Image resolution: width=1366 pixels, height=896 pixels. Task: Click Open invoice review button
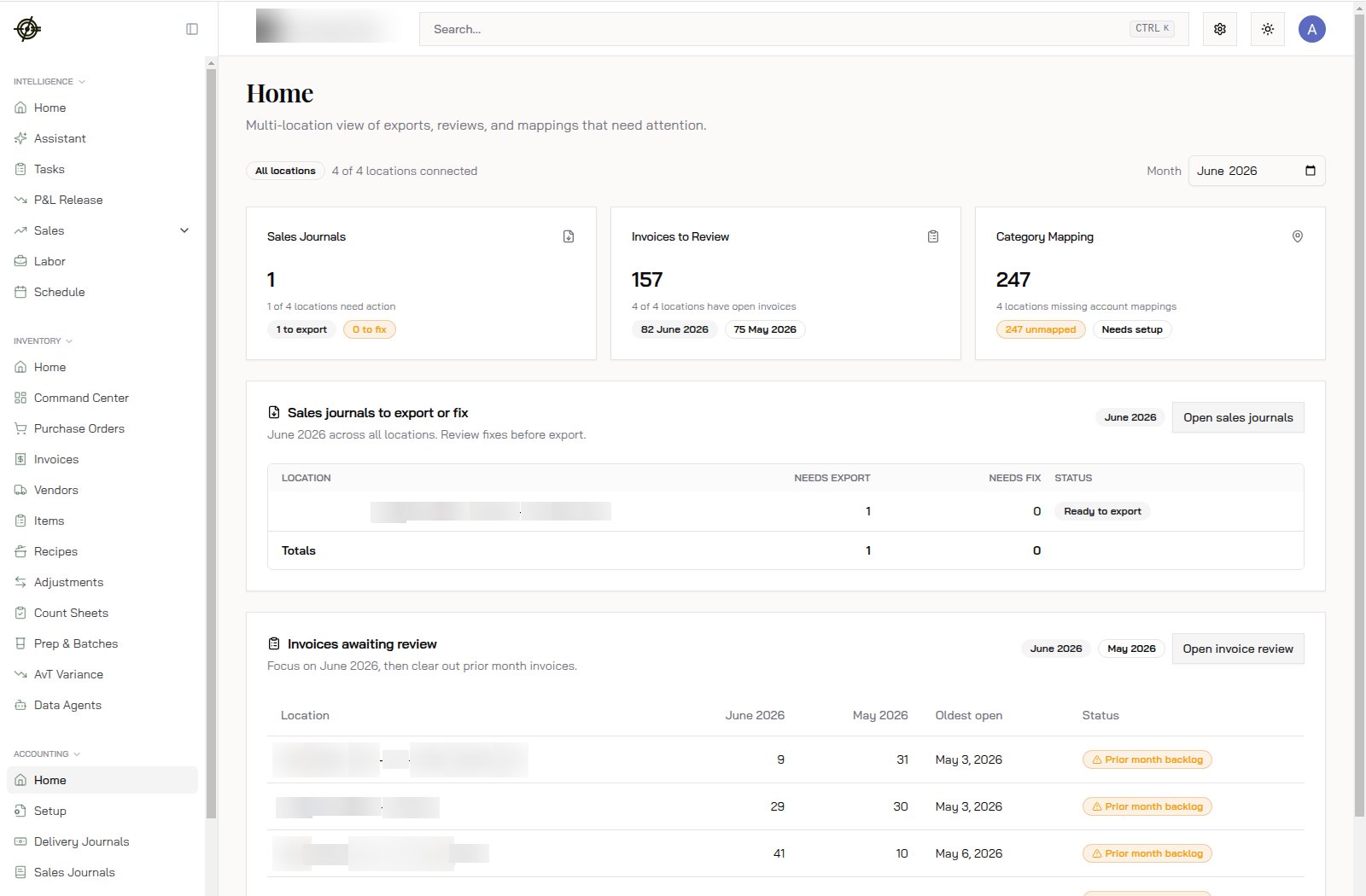(x=1238, y=649)
